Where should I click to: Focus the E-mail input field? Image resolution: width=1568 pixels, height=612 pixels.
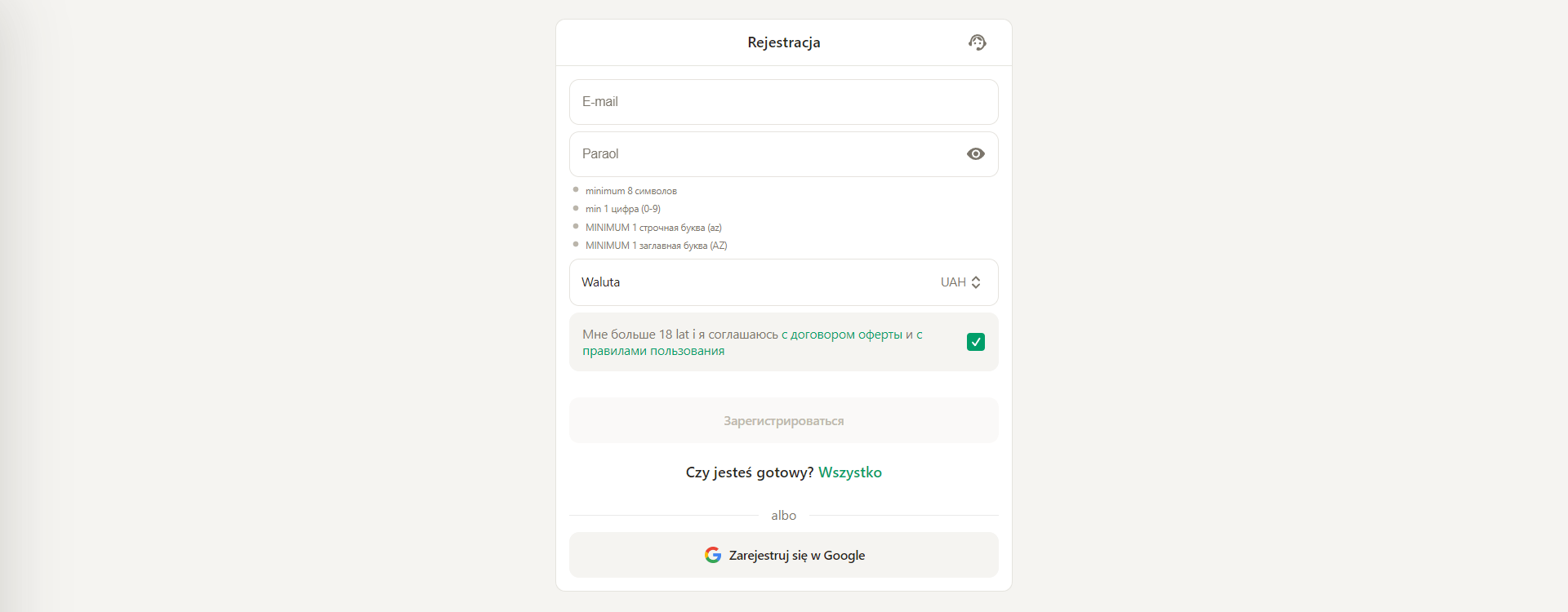point(784,102)
